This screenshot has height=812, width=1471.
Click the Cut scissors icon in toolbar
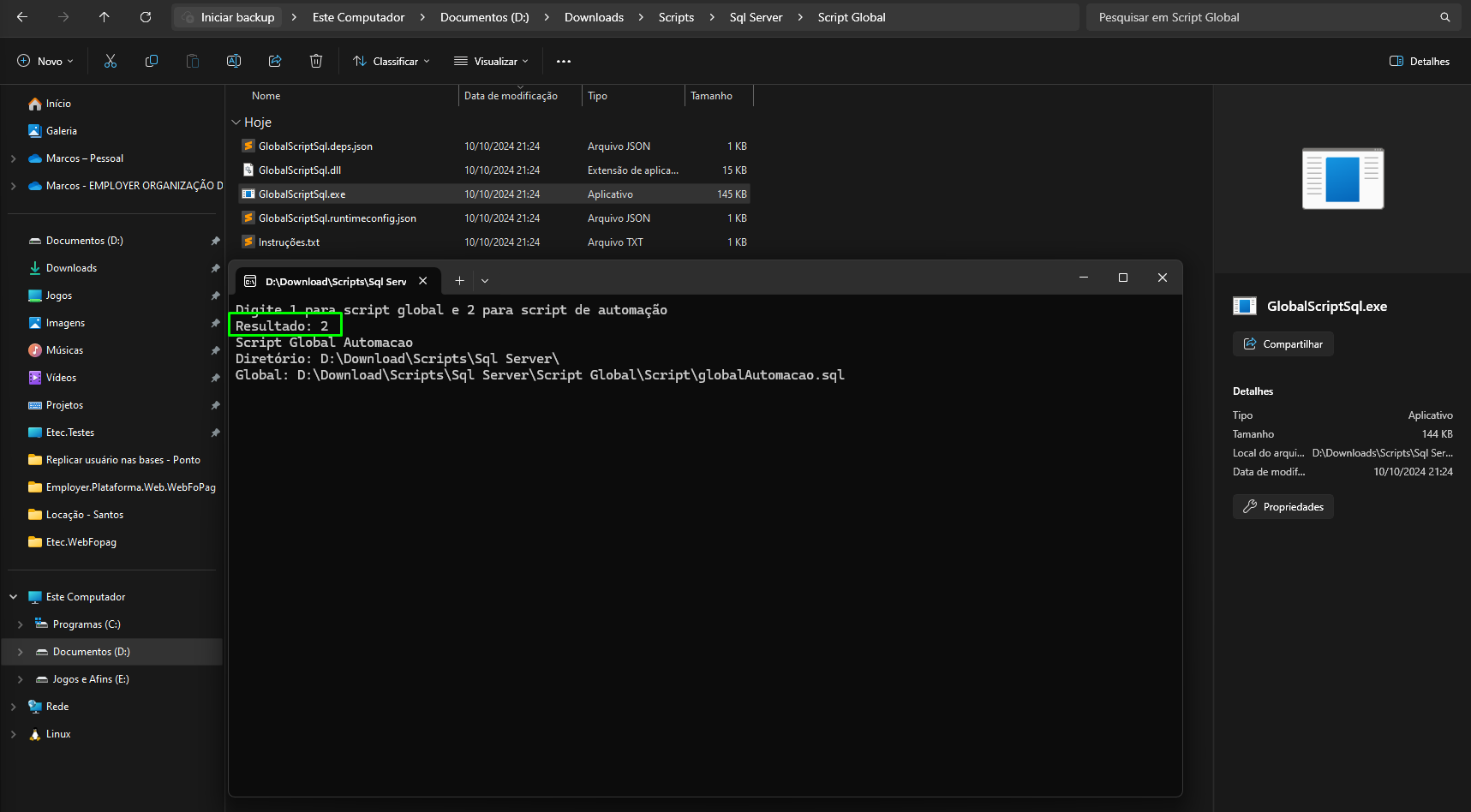pyautogui.click(x=111, y=61)
